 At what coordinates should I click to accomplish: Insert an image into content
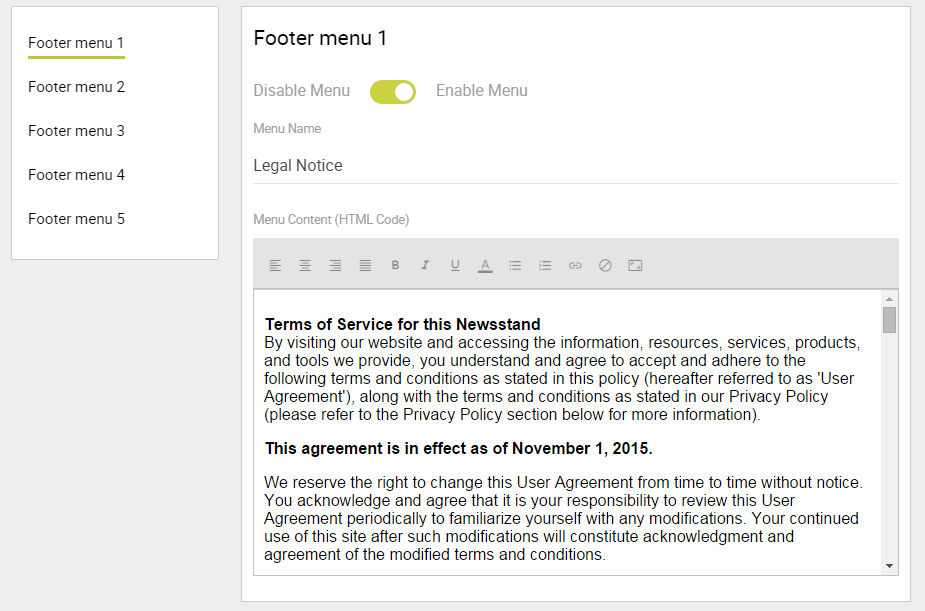[x=635, y=265]
